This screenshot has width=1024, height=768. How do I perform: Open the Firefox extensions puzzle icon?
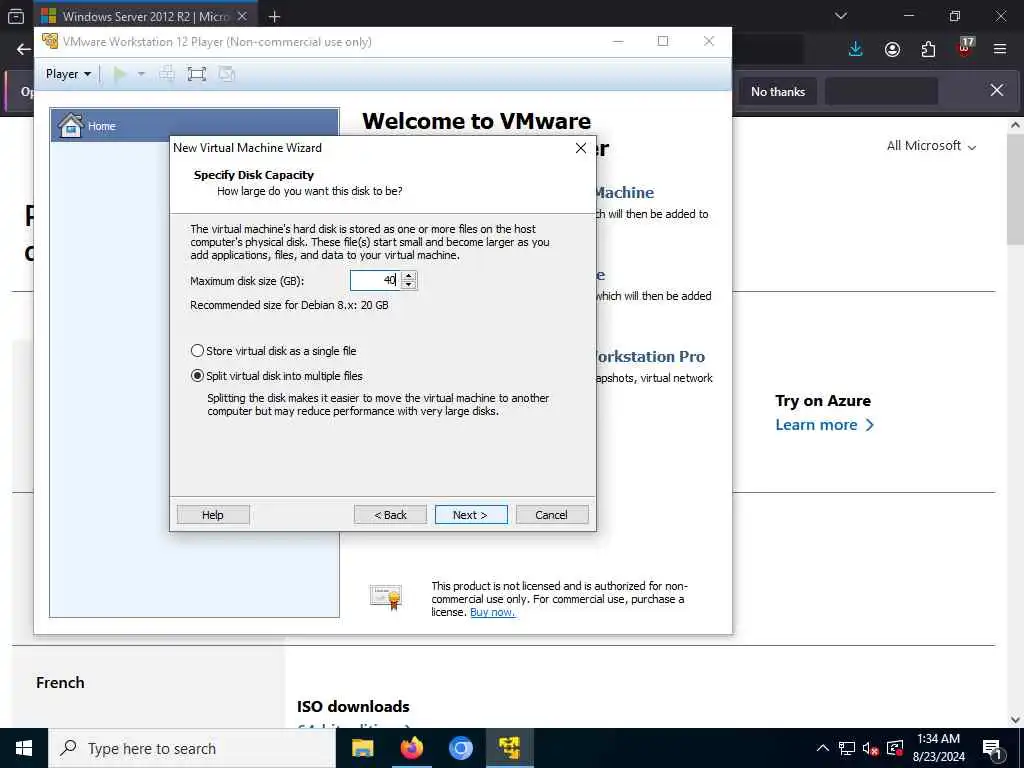click(x=928, y=49)
